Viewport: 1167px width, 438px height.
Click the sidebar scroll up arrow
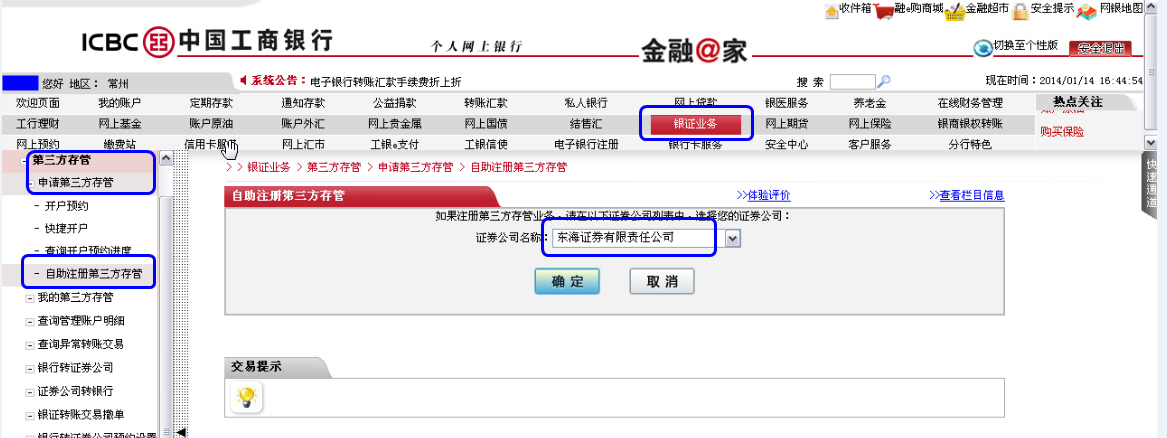[x=165, y=158]
